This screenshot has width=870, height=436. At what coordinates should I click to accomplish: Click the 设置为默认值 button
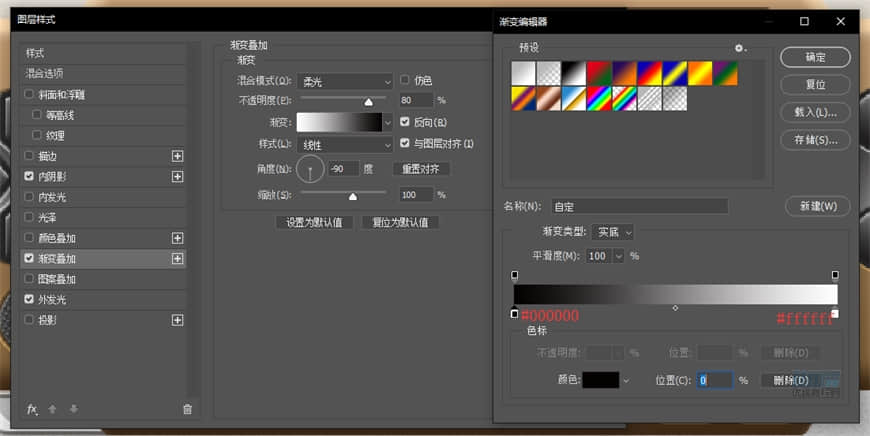coord(314,222)
